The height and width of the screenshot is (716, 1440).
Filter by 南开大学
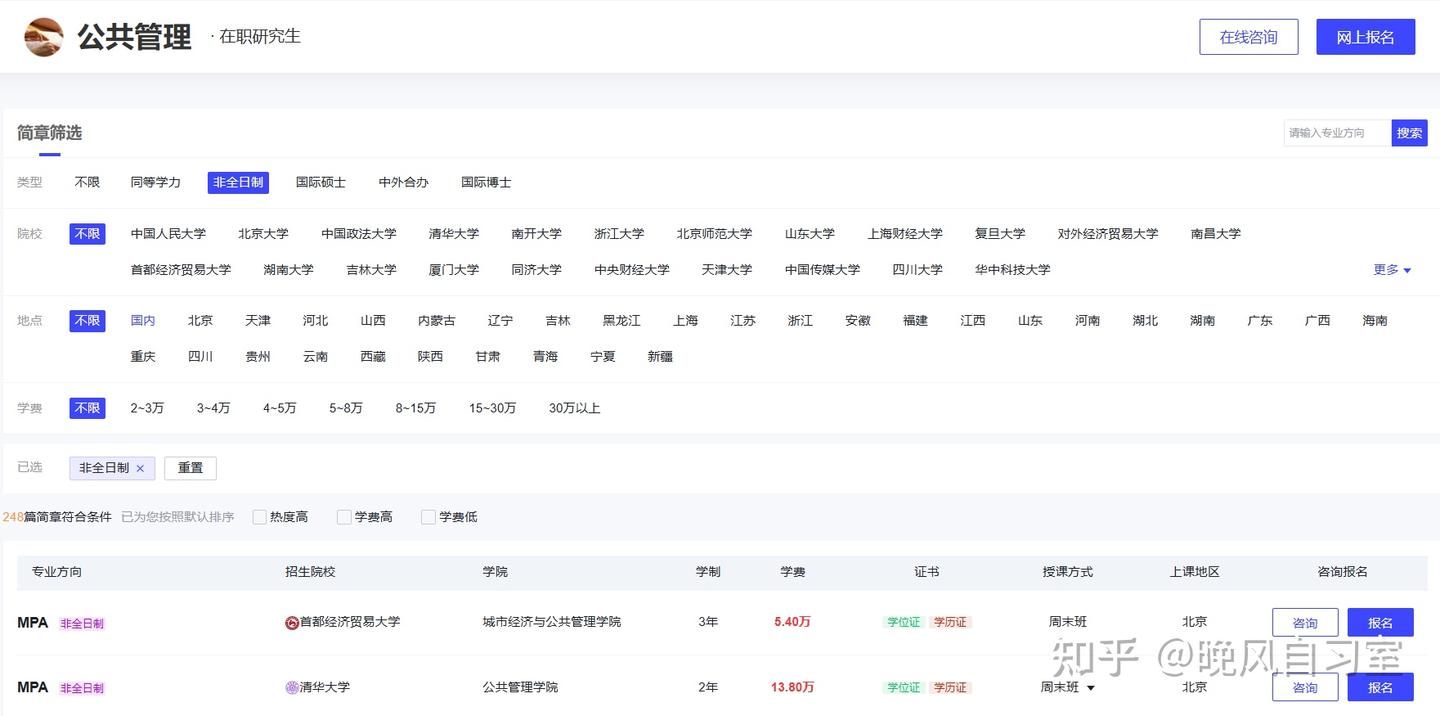(536, 234)
